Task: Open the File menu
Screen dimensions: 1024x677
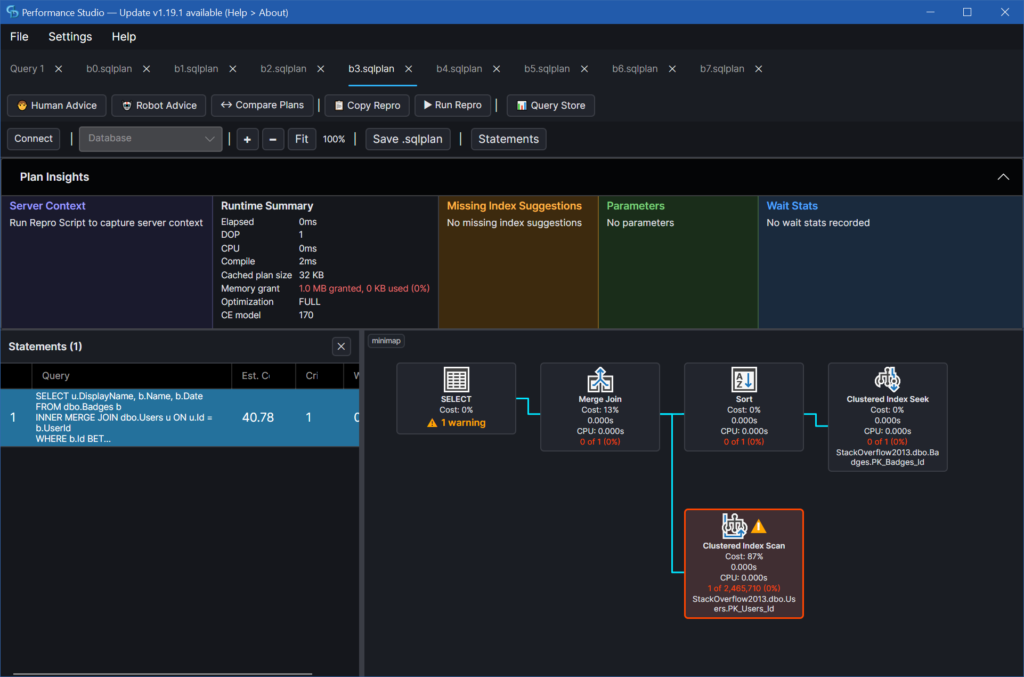Action: (x=19, y=37)
